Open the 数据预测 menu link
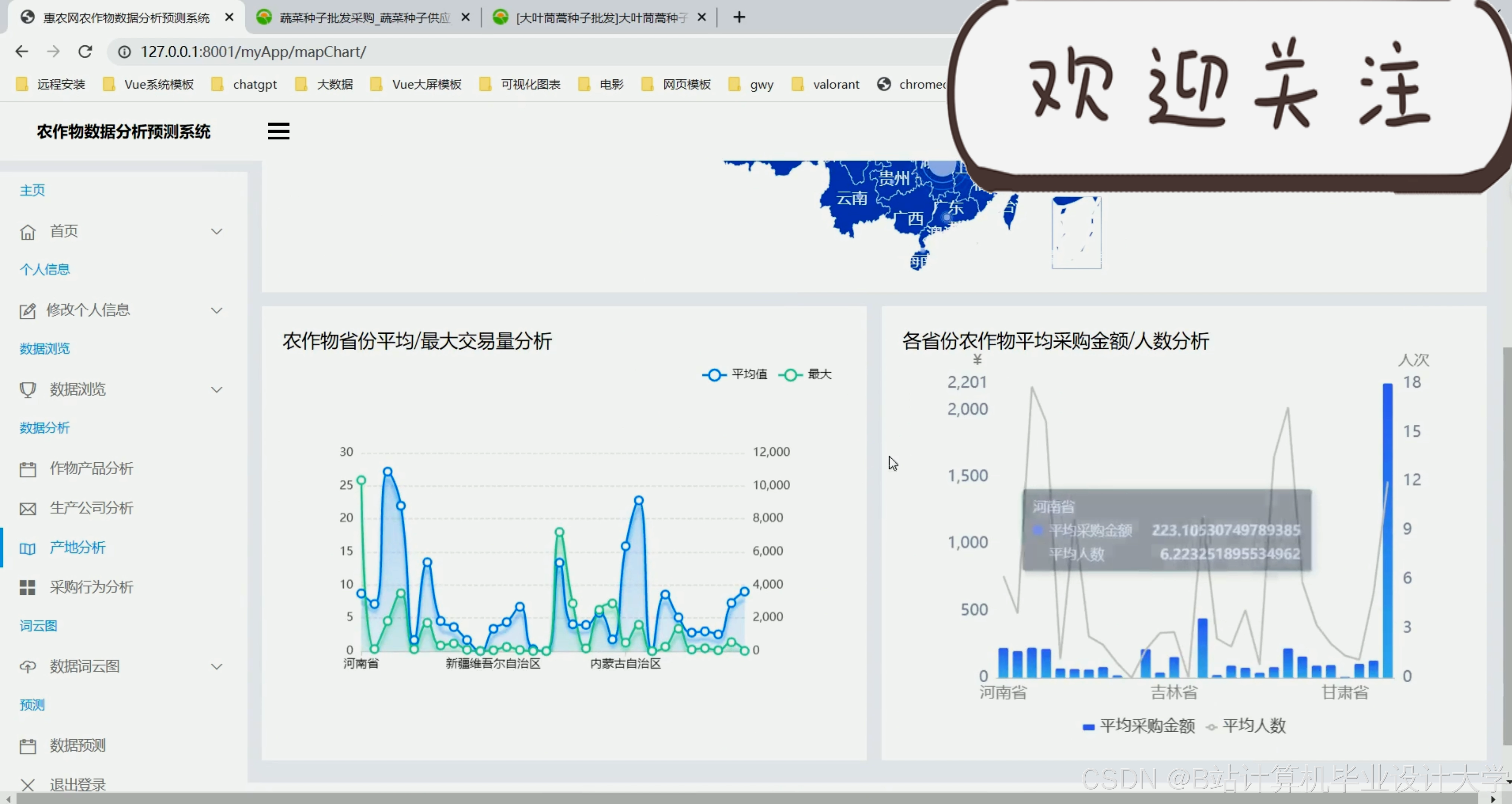 [77, 745]
